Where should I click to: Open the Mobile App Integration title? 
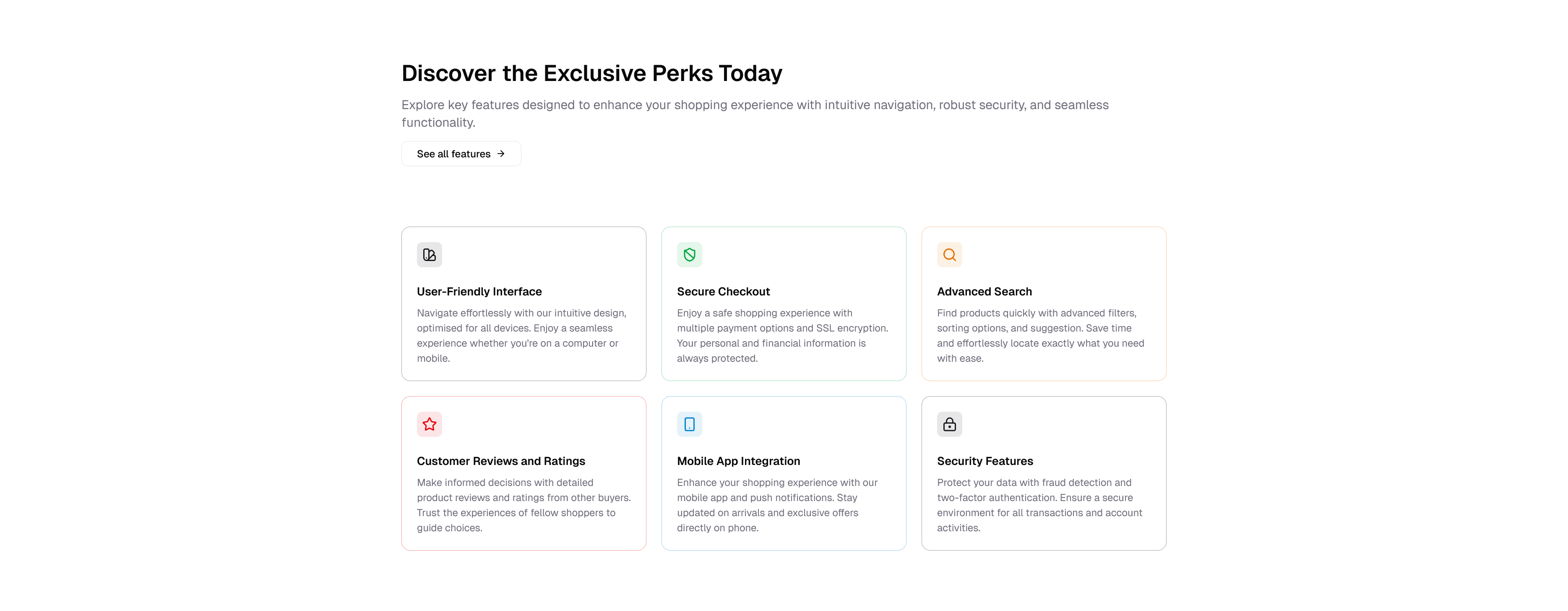[738, 461]
